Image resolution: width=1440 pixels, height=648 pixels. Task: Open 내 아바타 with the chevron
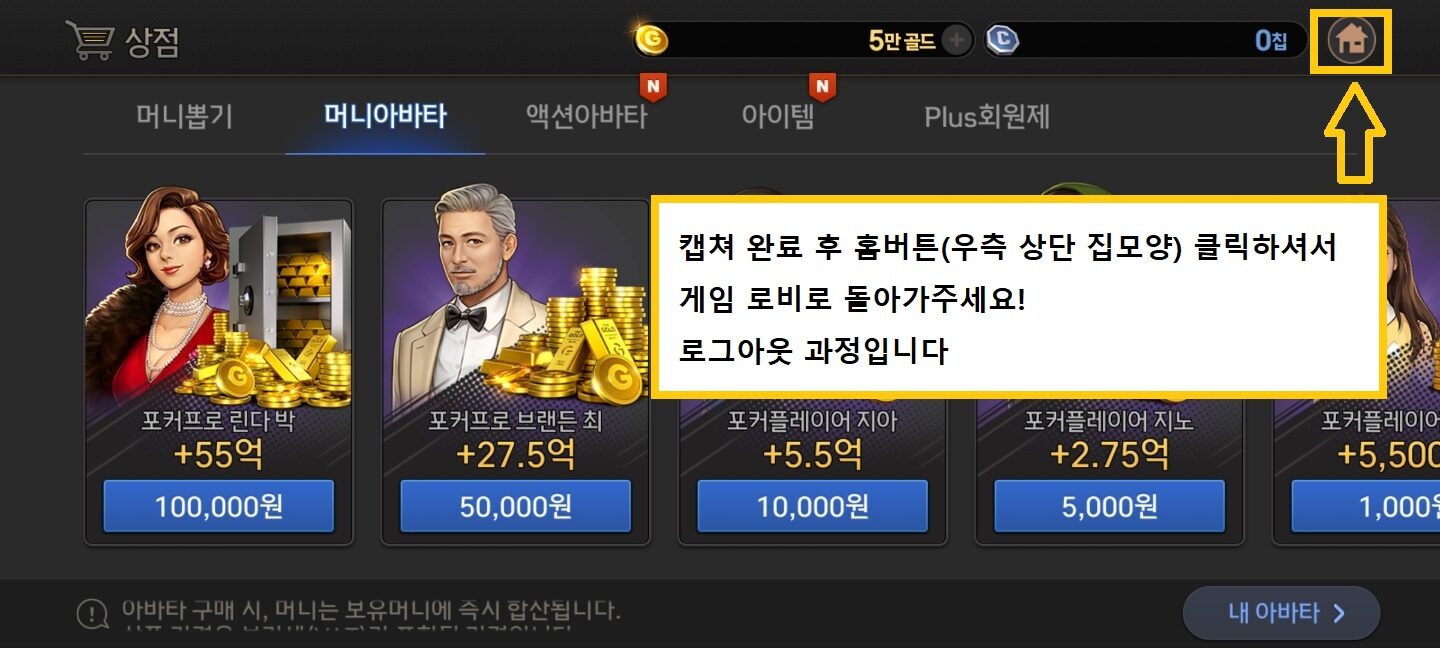click(x=1282, y=613)
